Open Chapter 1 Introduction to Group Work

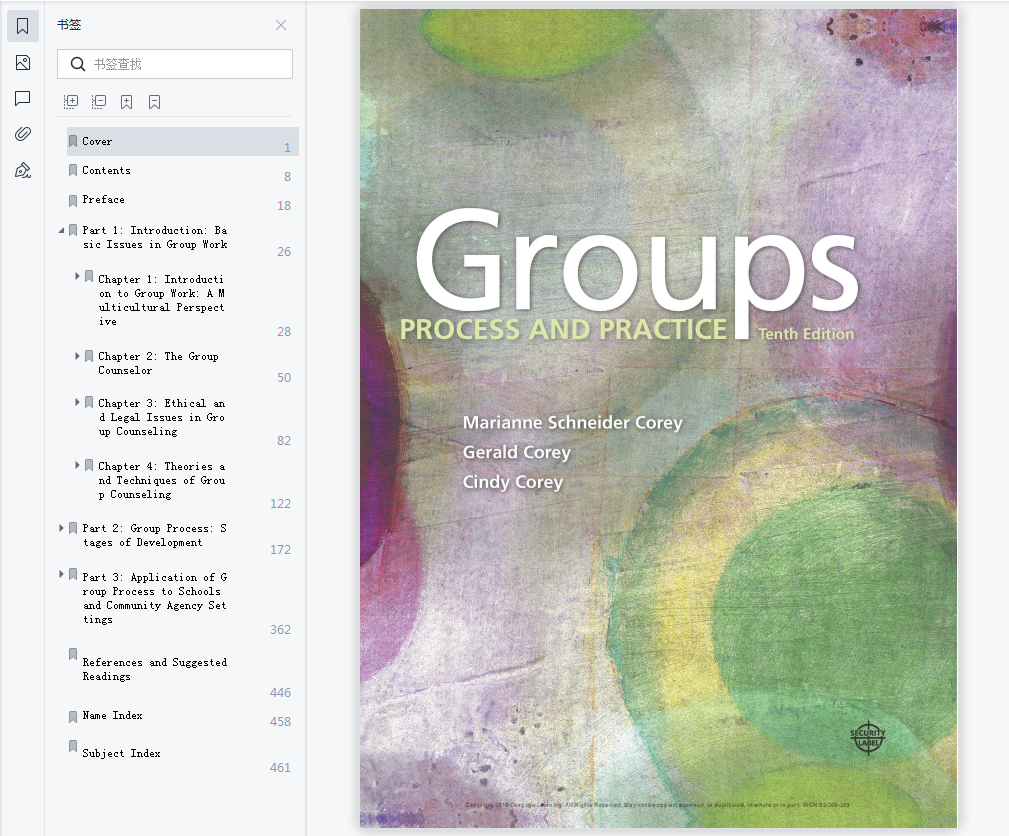[162, 300]
